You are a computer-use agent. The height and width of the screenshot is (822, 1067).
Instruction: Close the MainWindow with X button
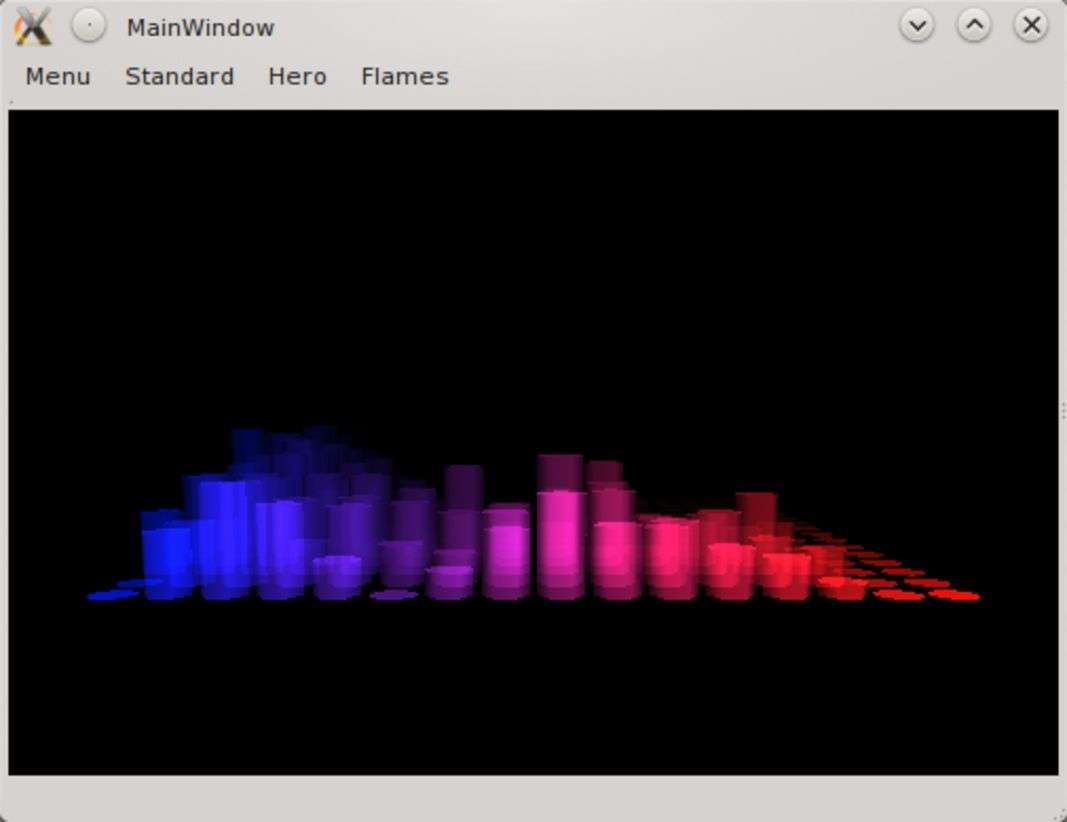[1032, 26]
